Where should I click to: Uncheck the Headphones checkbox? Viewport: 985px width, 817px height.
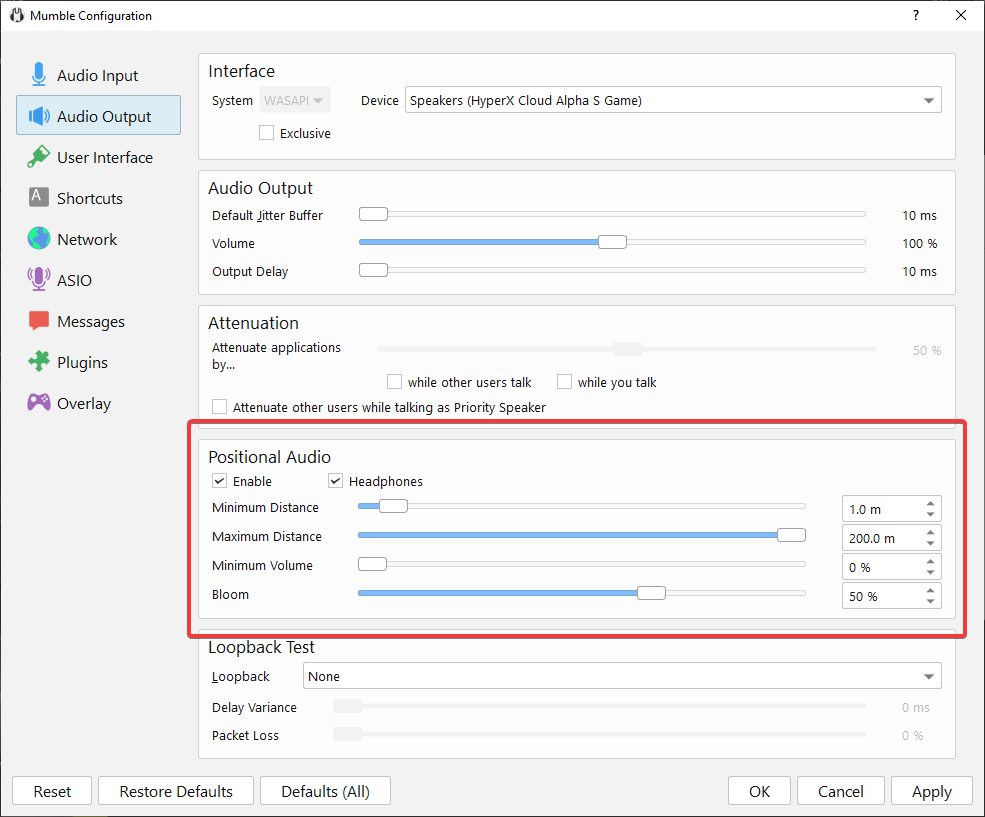[x=335, y=481]
